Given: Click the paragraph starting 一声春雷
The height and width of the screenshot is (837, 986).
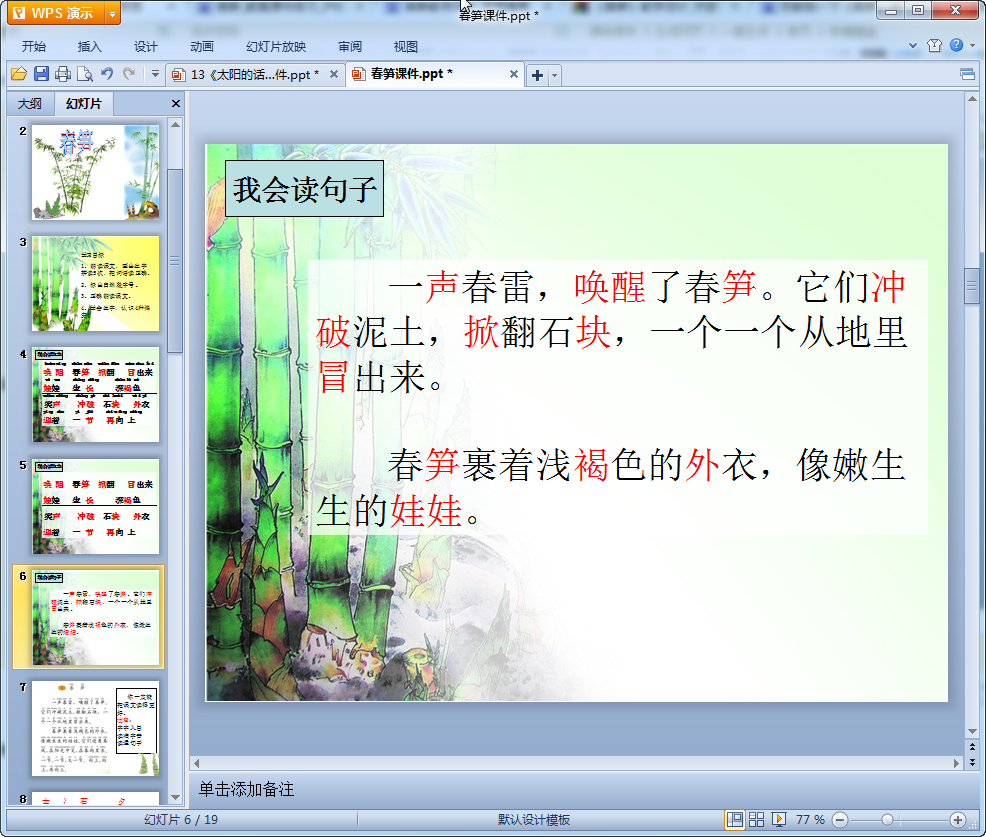Looking at the screenshot, I should [612, 331].
